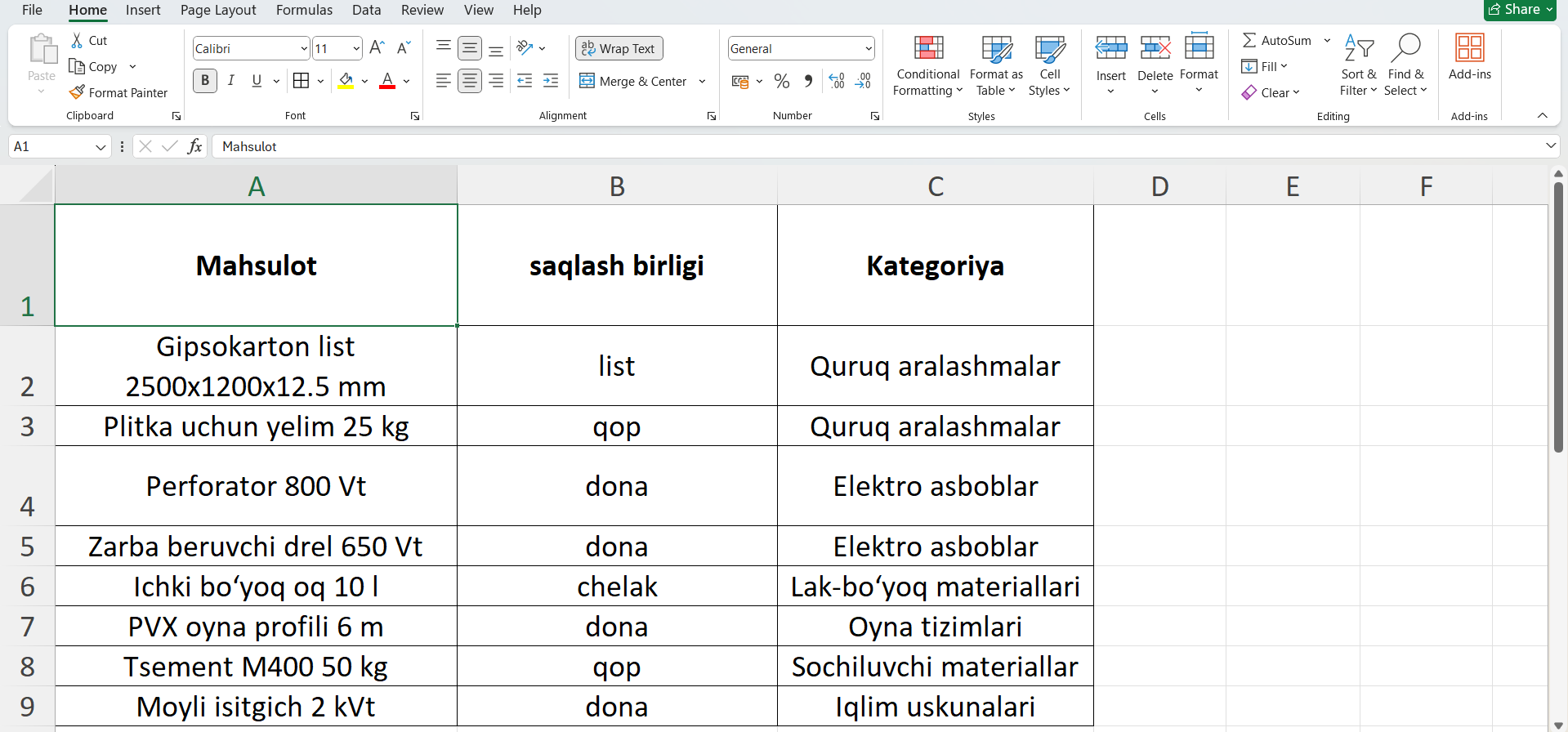Image resolution: width=1568 pixels, height=732 pixels.
Task: Click the Increase Font Size icon
Action: coord(377,48)
